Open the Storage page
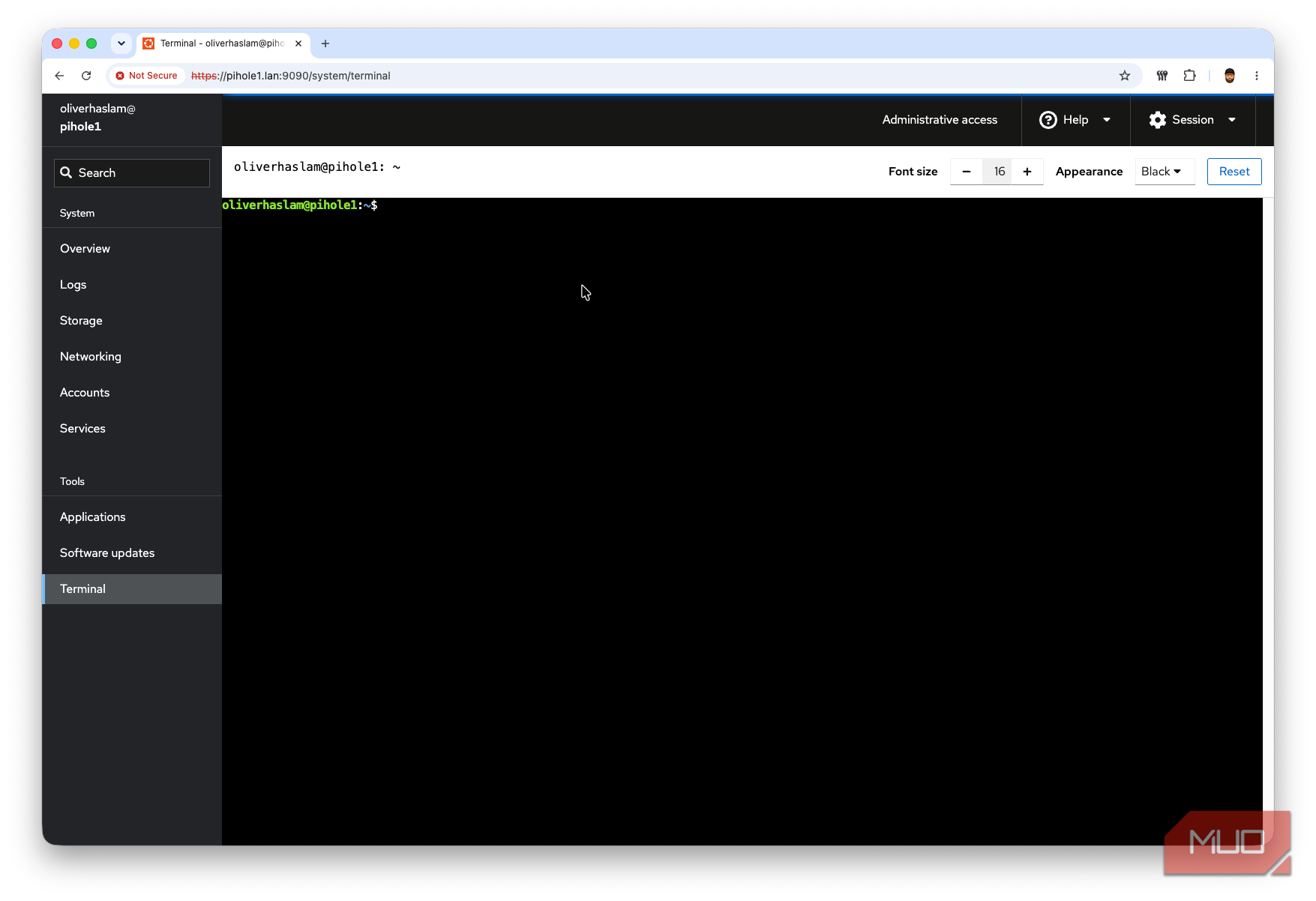The height and width of the screenshot is (901, 1316). pyautogui.click(x=132, y=321)
